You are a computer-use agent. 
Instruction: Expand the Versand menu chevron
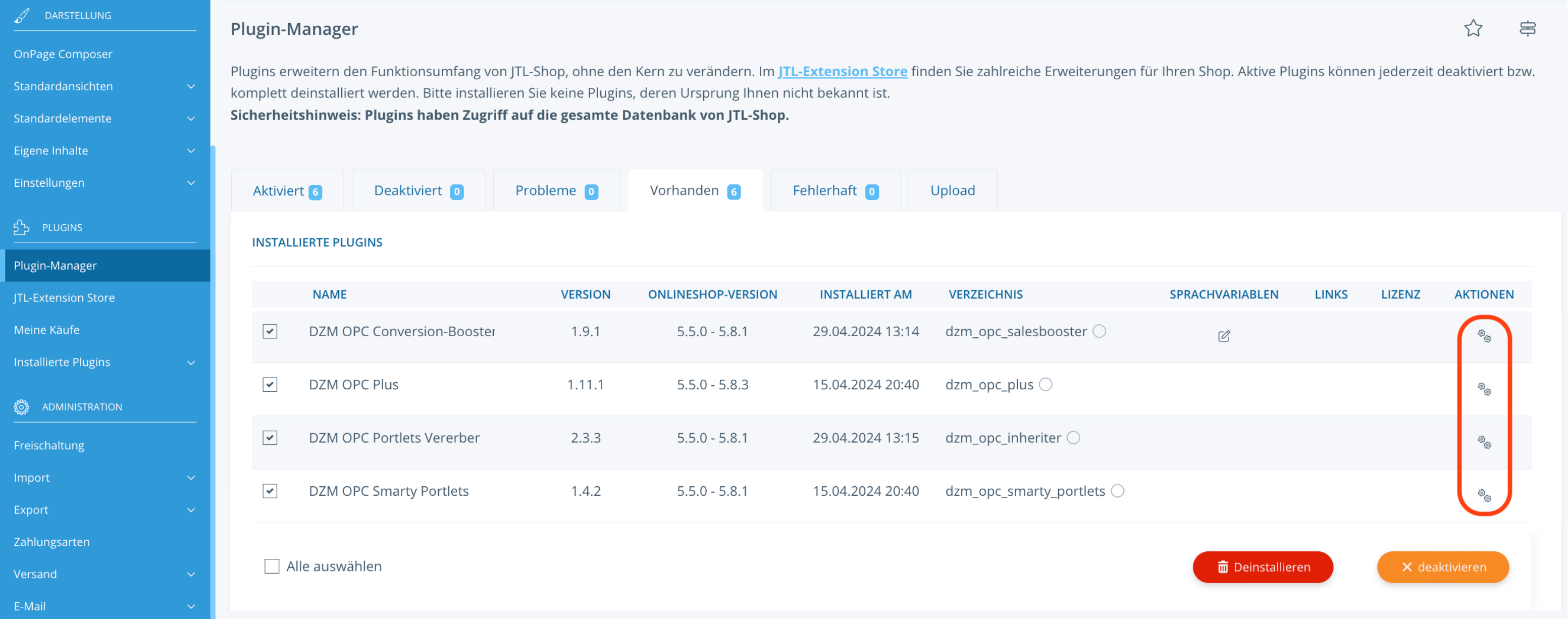click(x=190, y=574)
